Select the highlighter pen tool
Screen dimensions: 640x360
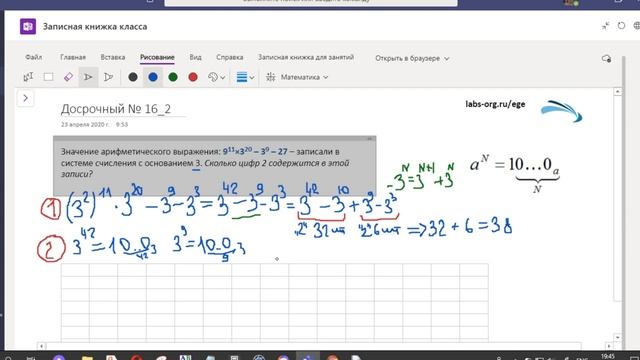109,77
